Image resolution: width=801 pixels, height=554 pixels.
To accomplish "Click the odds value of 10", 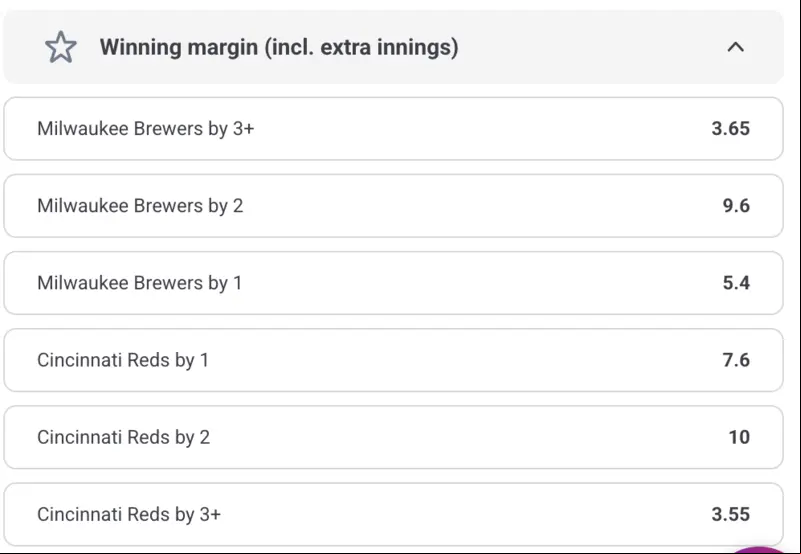I will [739, 437].
